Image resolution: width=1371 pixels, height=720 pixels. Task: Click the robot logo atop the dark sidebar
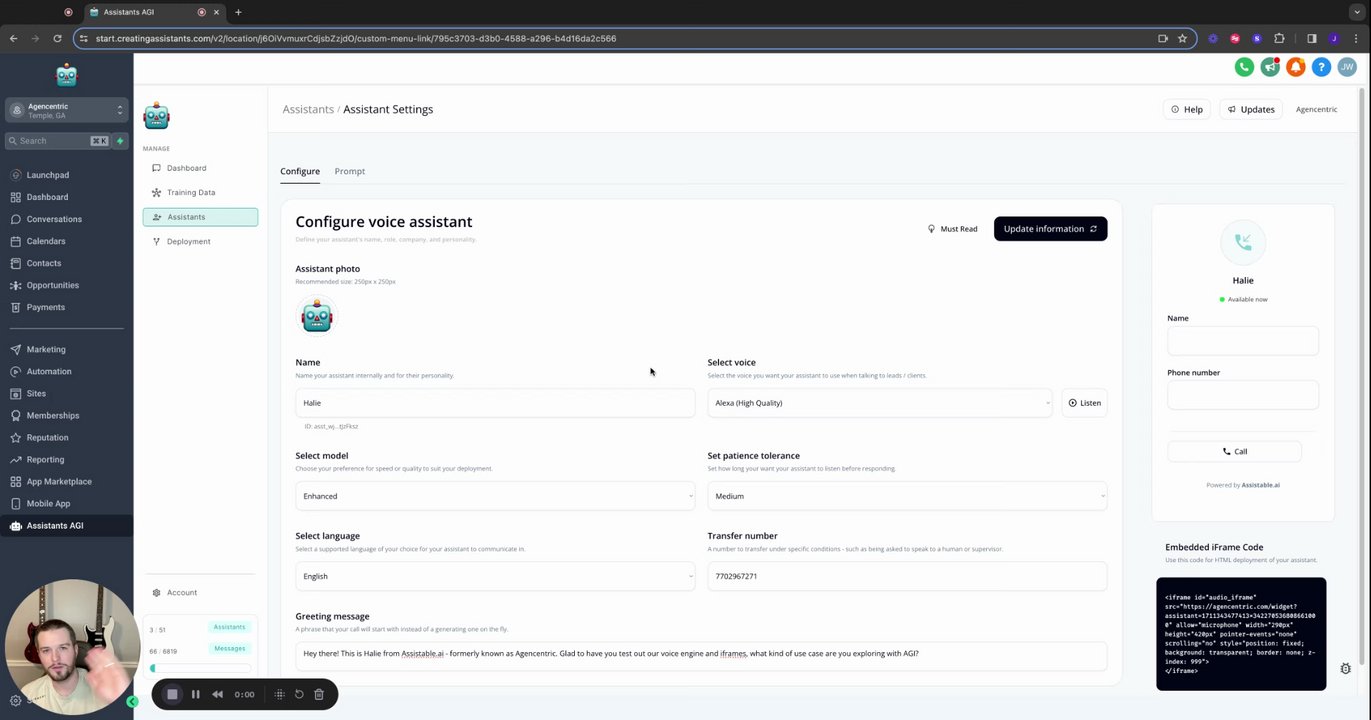click(66, 75)
